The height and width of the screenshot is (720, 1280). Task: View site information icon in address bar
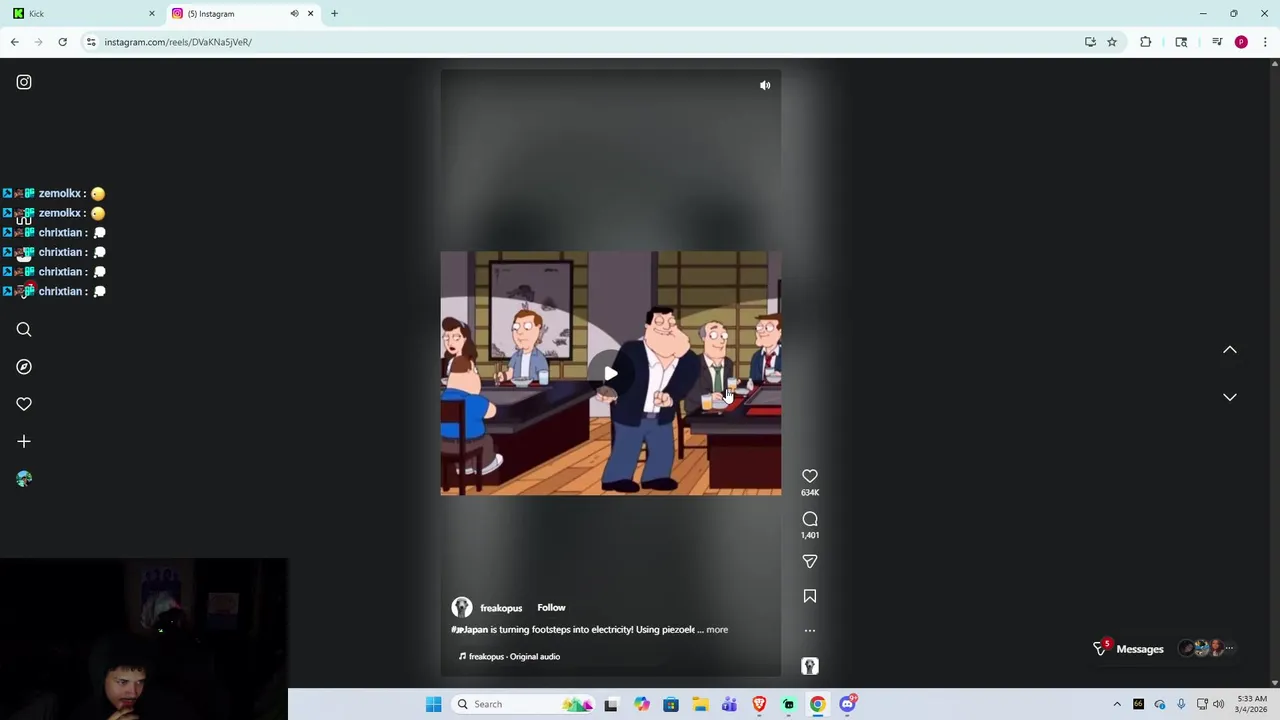(91, 42)
